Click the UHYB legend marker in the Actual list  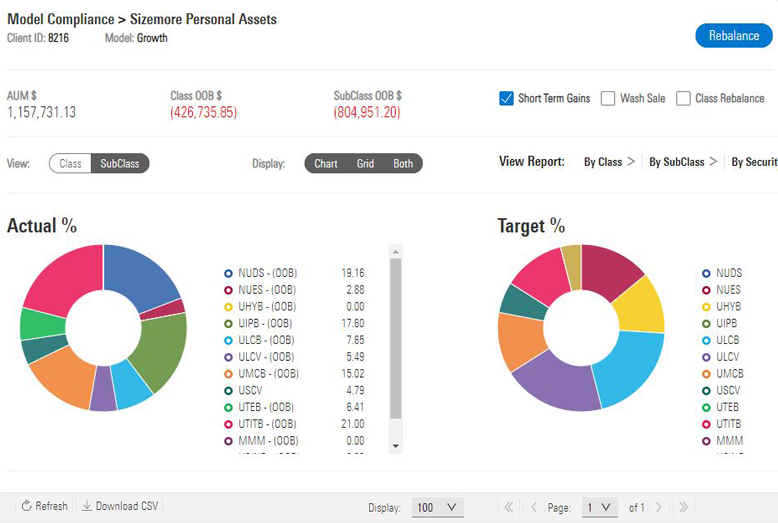pos(228,307)
